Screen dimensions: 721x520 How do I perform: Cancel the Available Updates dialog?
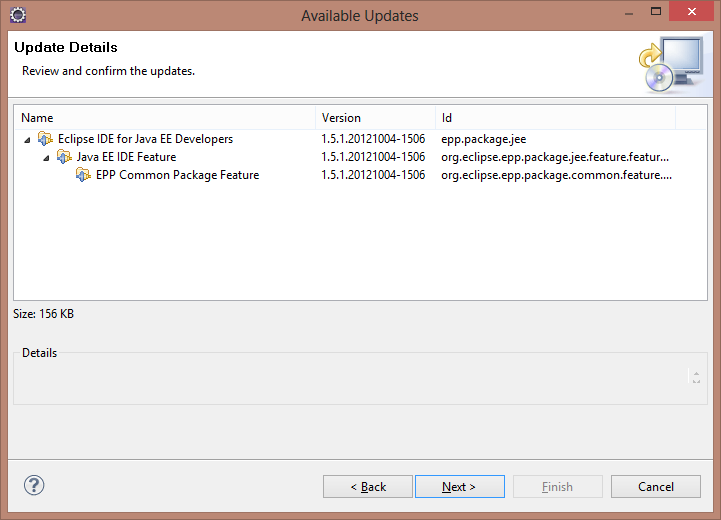pos(656,487)
